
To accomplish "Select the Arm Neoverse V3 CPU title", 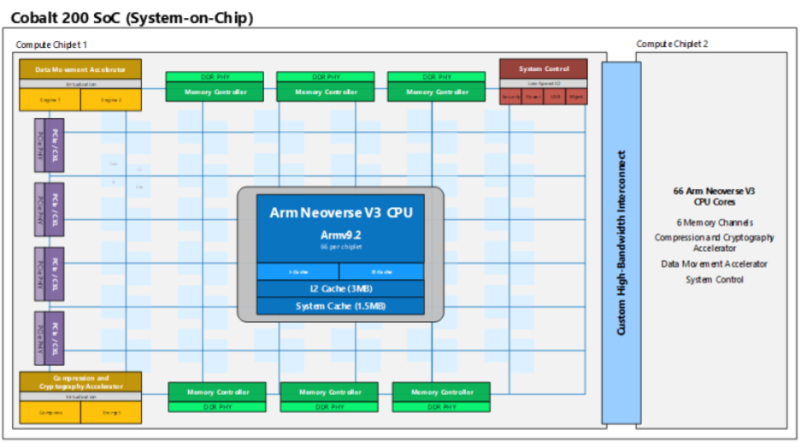I will [x=340, y=213].
